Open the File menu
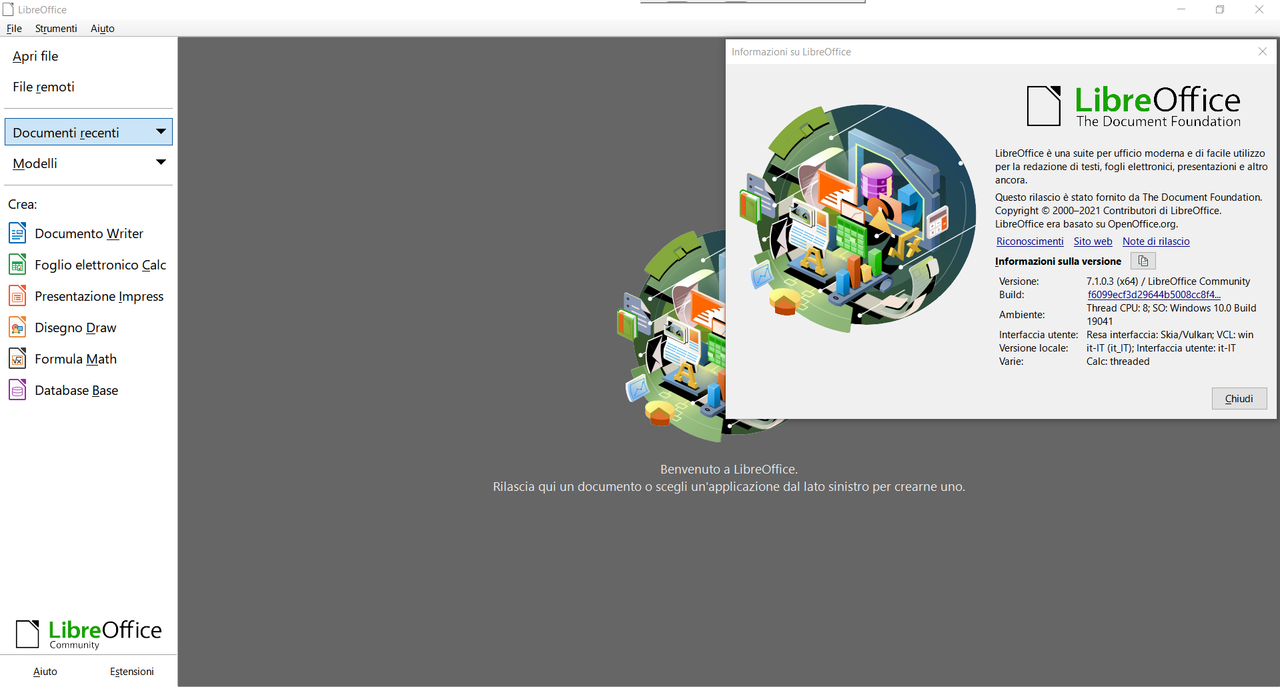 point(14,29)
